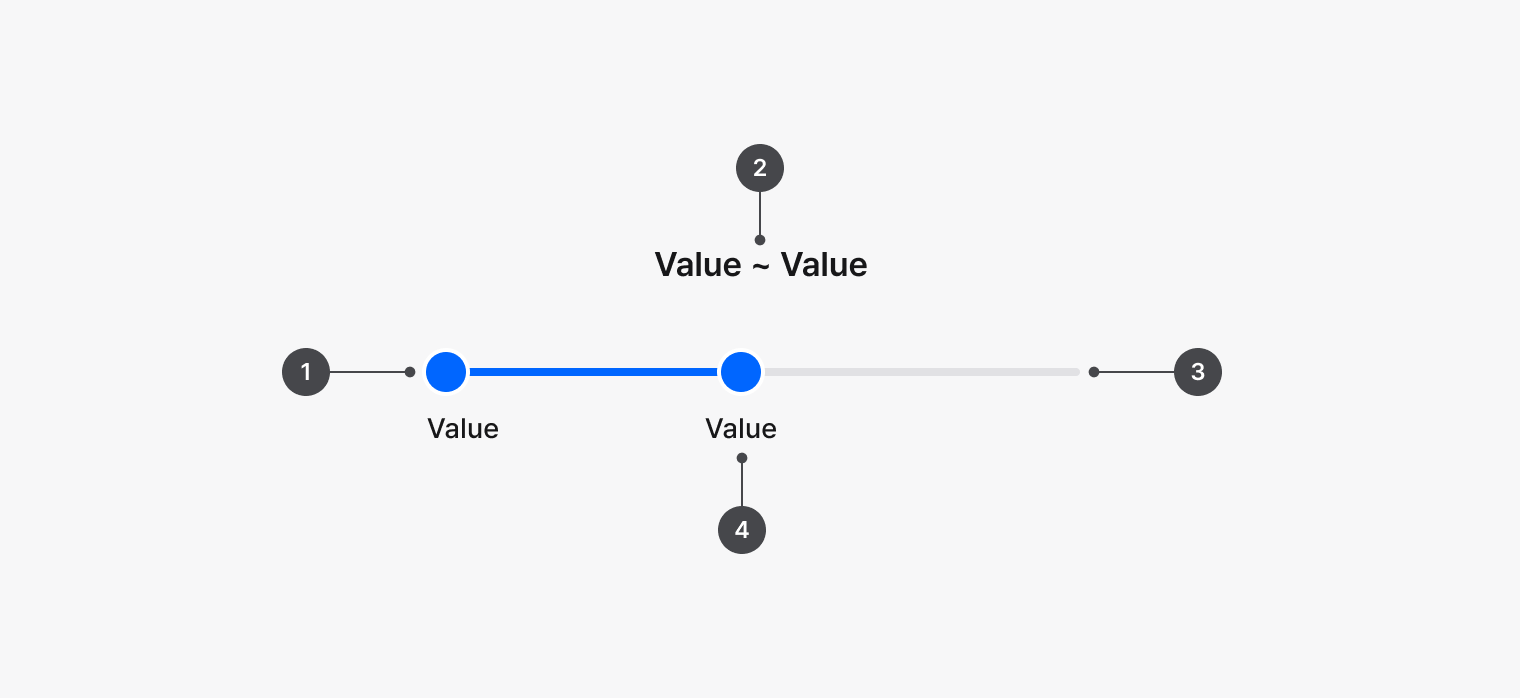Click the dot ending badge 3's leader line
Viewport: 1520px width, 698px height.
(x=1094, y=372)
